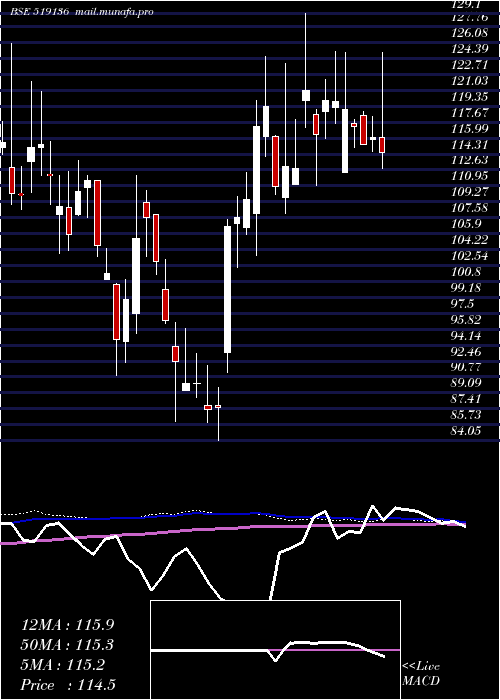The width and height of the screenshot is (500, 700).
Task: Select the Price : 114.5 readout
Action: click(x=69, y=685)
